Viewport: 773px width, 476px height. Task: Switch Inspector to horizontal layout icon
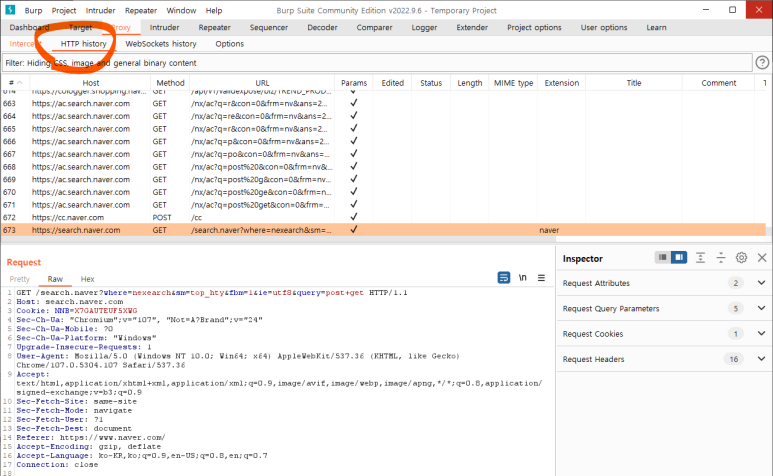pyautogui.click(x=663, y=257)
